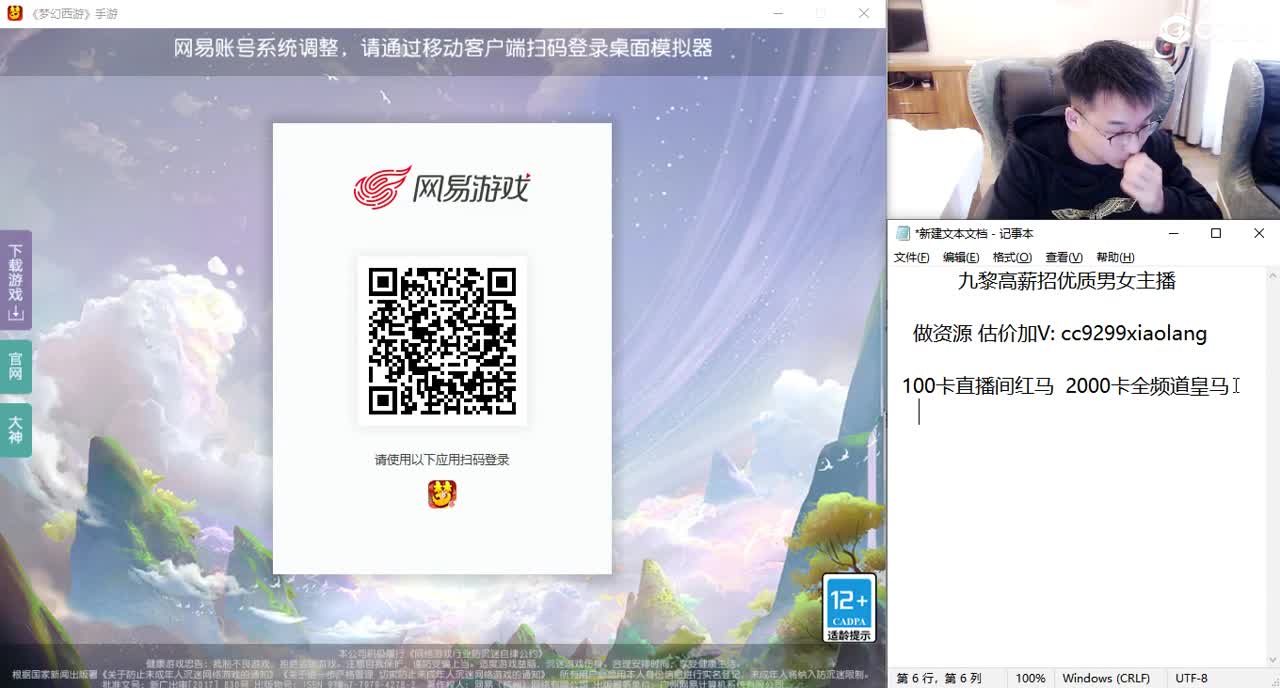Minimize the Notepad window
This screenshot has height=688, width=1280.
[1173, 233]
